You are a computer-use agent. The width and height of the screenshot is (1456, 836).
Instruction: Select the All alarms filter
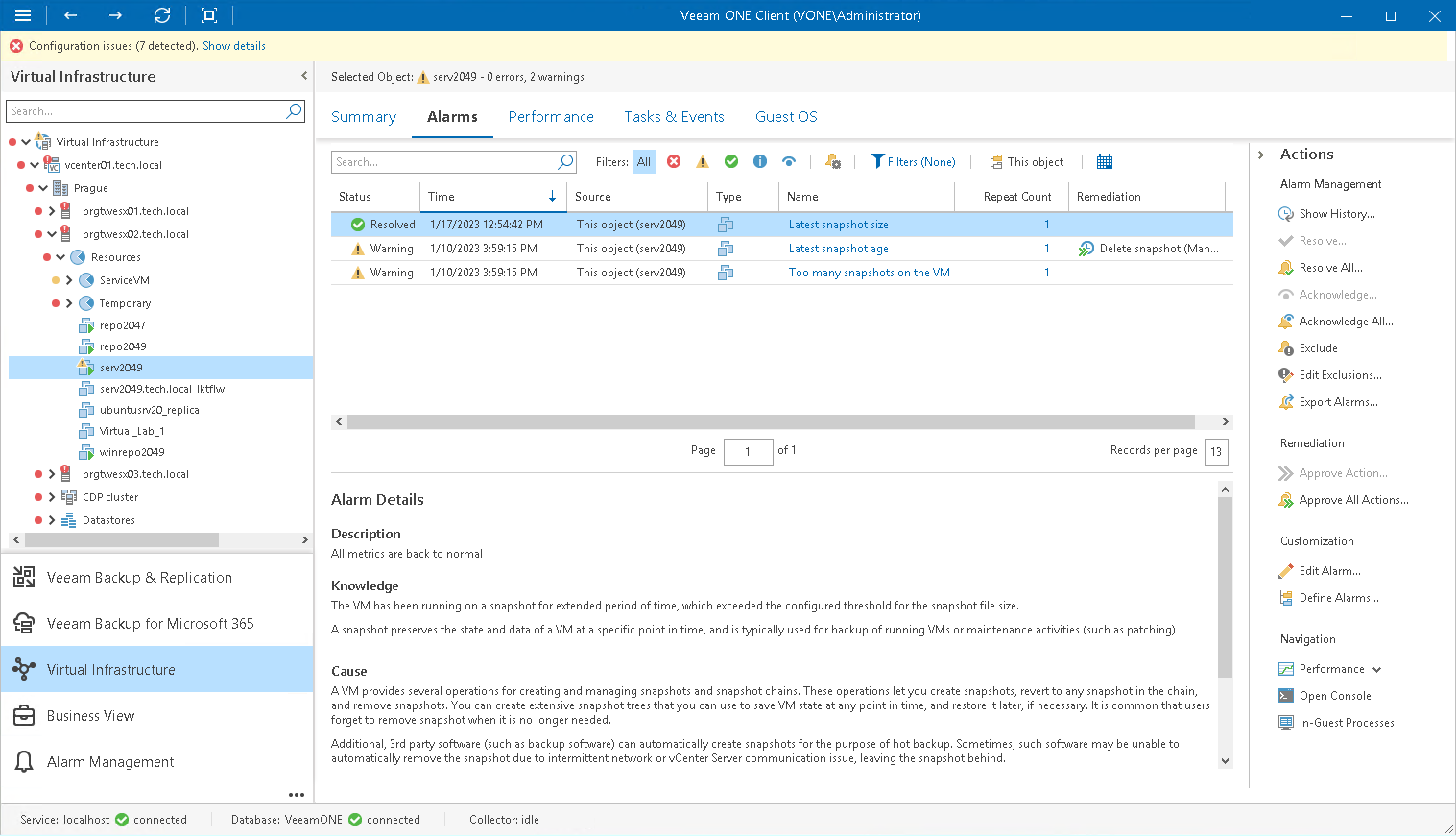point(644,161)
